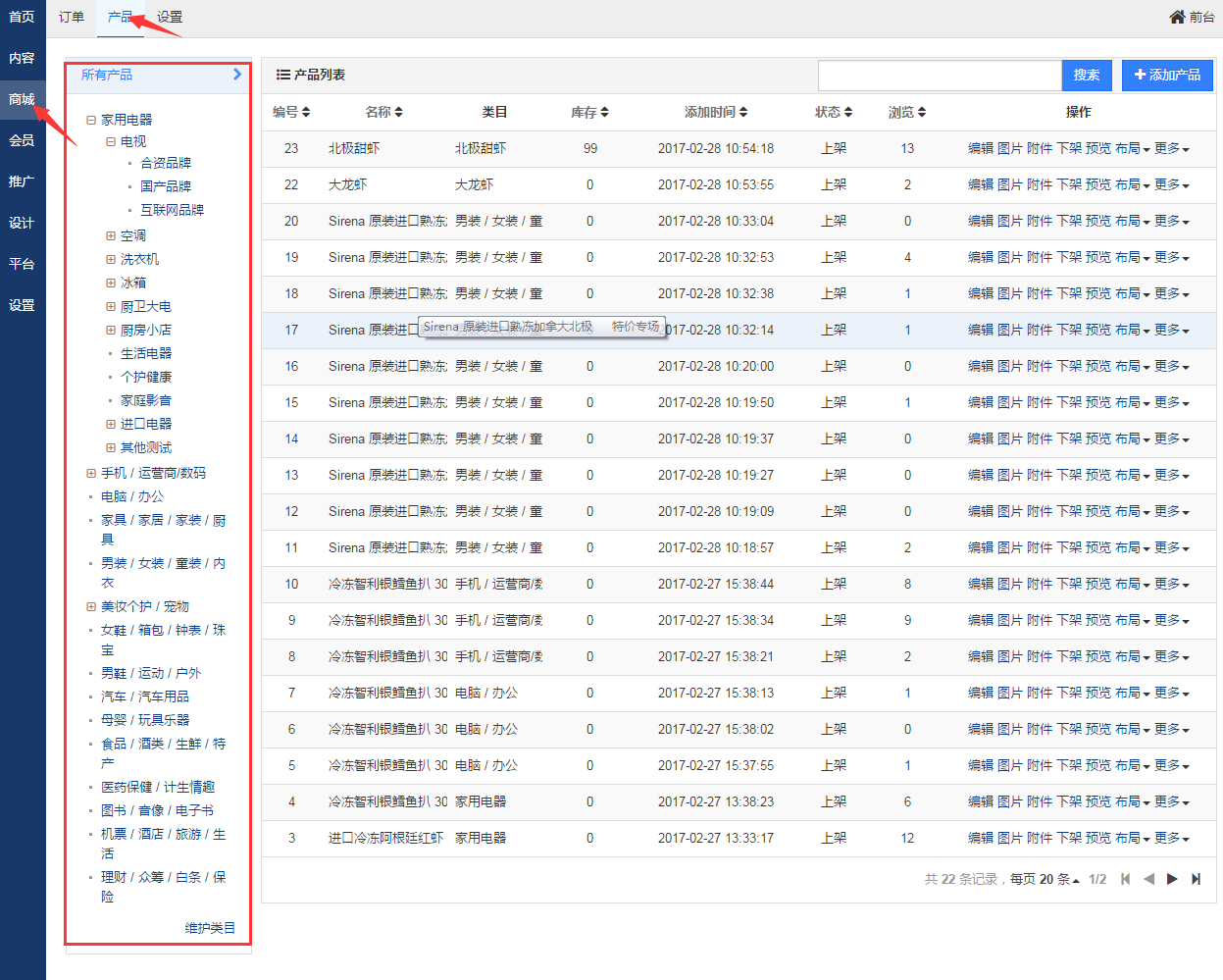Viewport: 1223px width, 980px height.
Task: Sort the list by 编号 column
Action: (291, 112)
